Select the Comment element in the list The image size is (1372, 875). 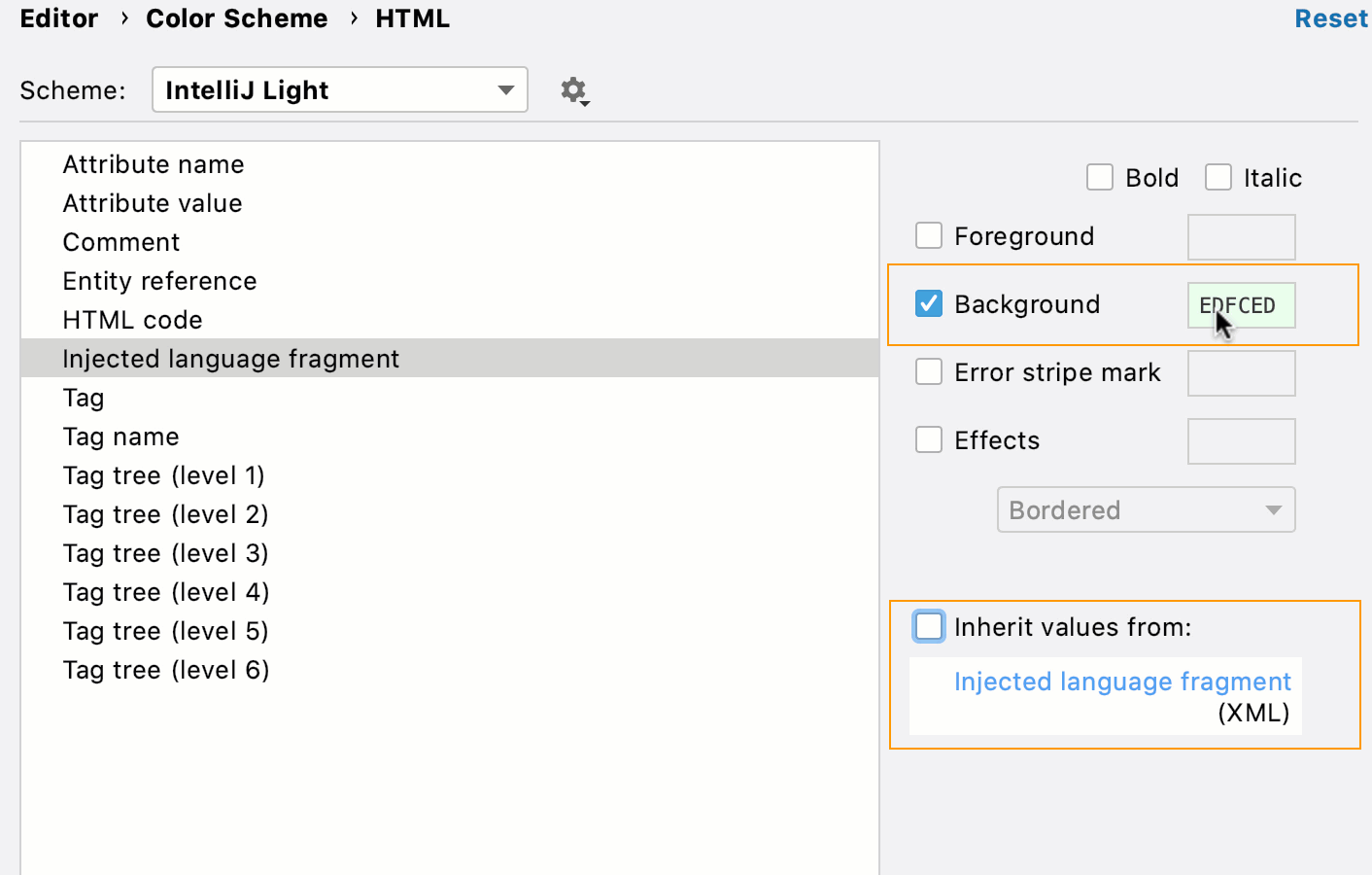pyautogui.click(x=120, y=241)
